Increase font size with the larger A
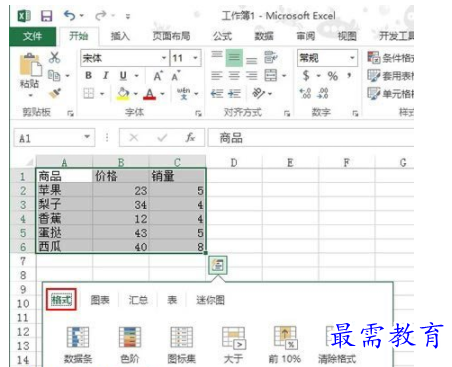 point(158,76)
